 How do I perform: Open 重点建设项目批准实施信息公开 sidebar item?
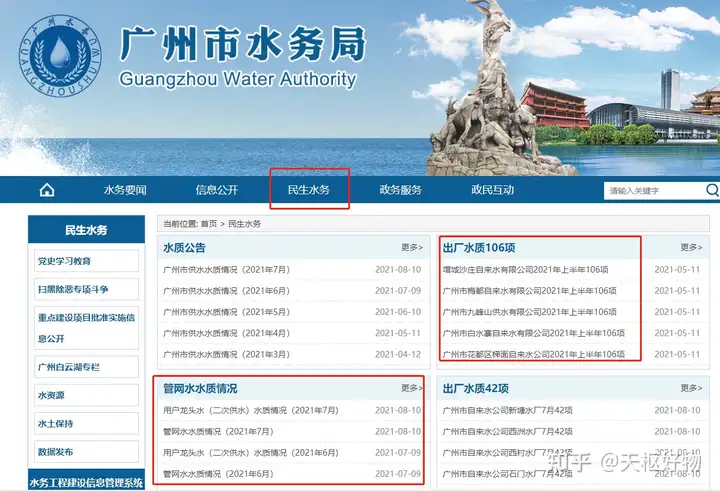pos(86,328)
